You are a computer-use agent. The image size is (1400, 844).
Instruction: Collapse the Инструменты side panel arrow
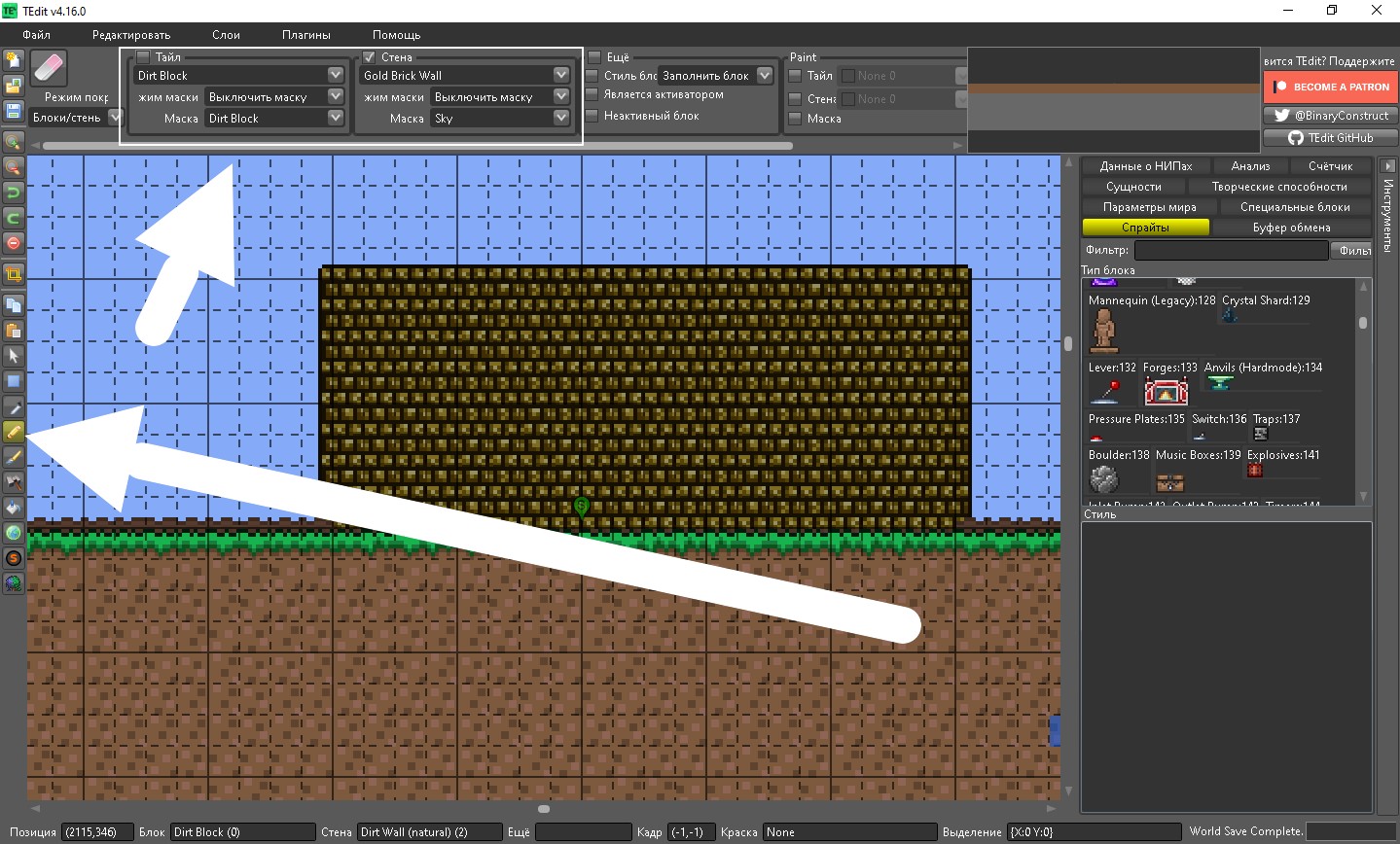[1387, 166]
